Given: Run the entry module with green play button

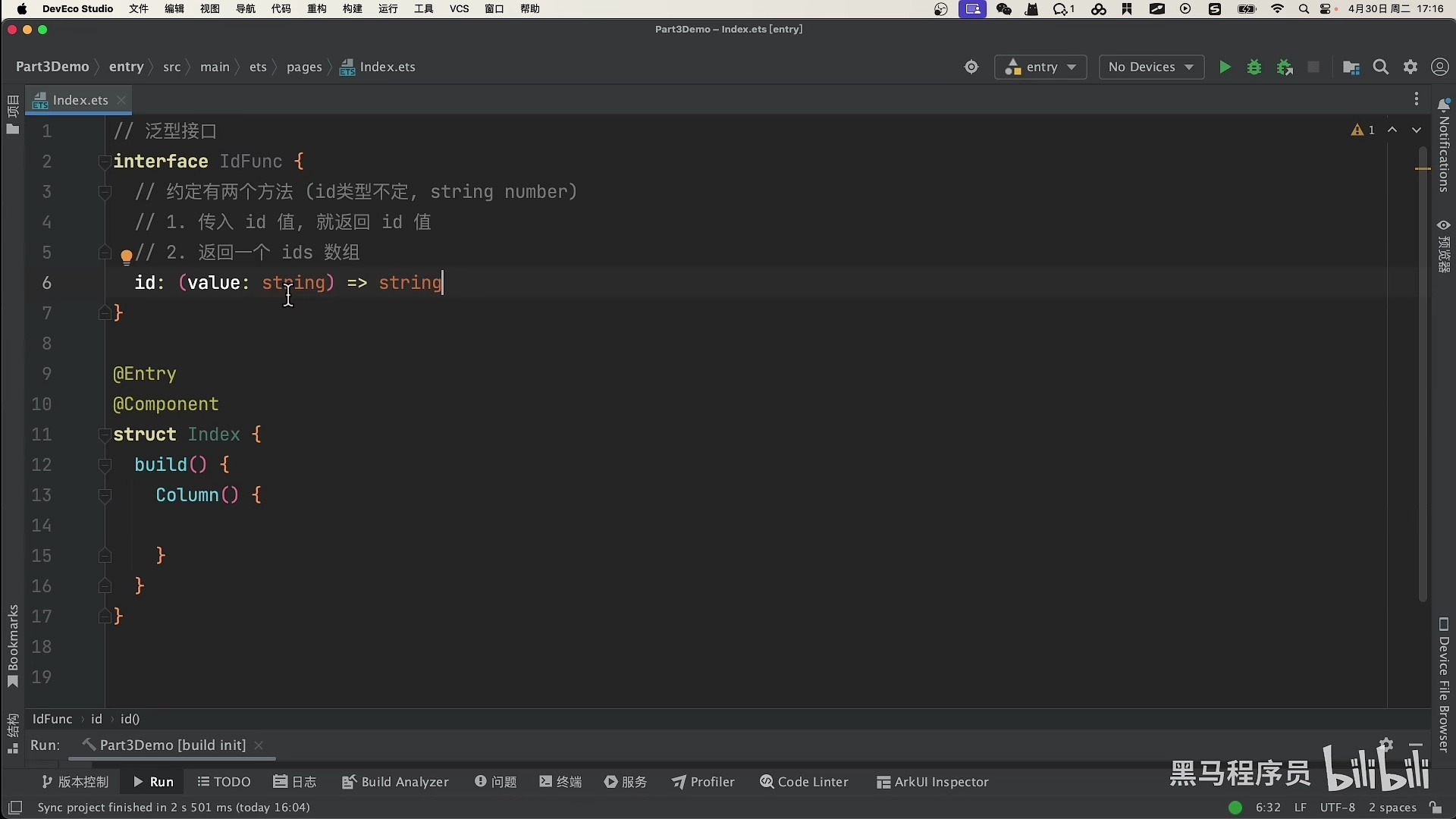Looking at the screenshot, I should (1225, 67).
